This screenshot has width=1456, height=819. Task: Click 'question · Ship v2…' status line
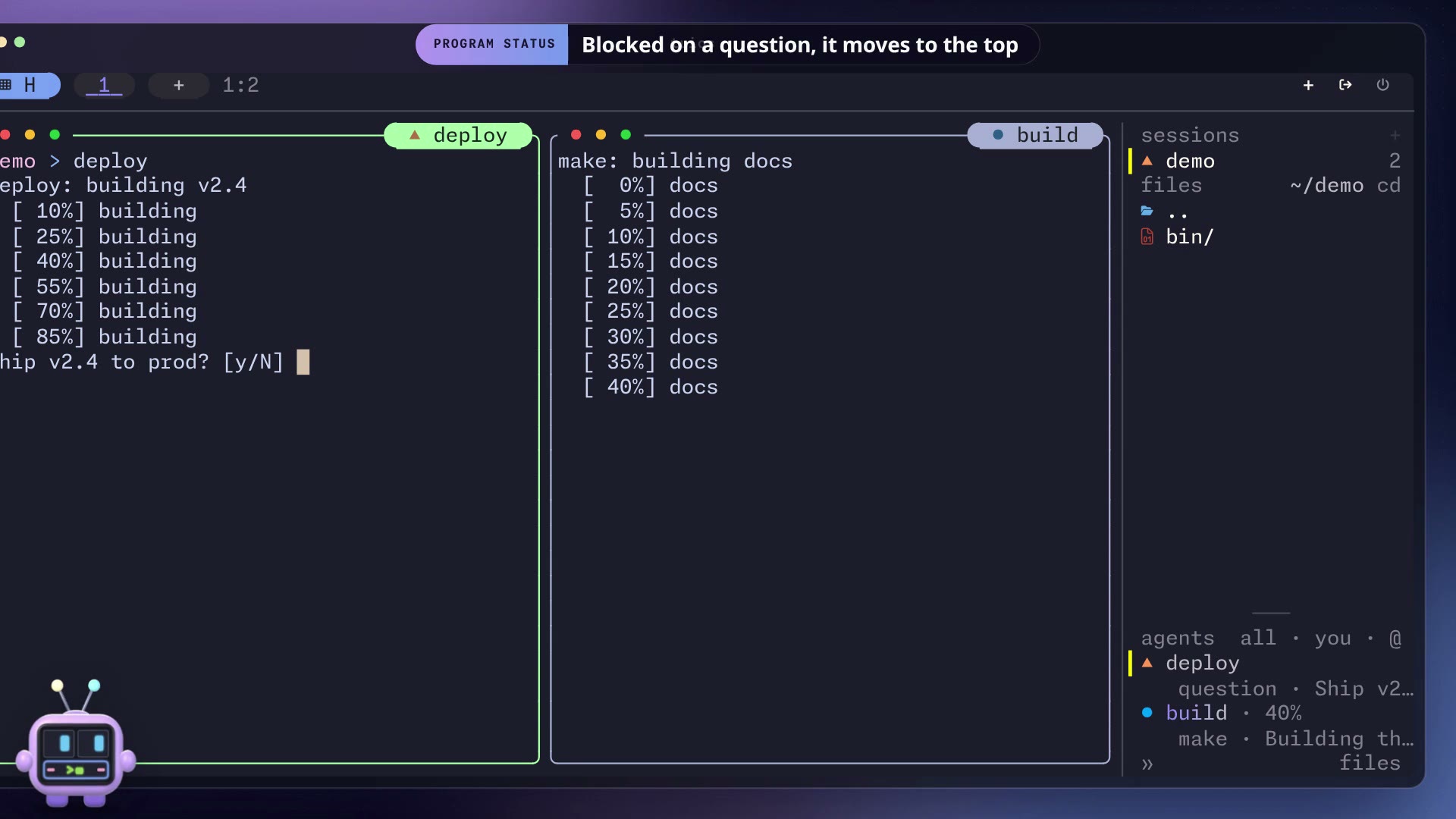click(1295, 689)
